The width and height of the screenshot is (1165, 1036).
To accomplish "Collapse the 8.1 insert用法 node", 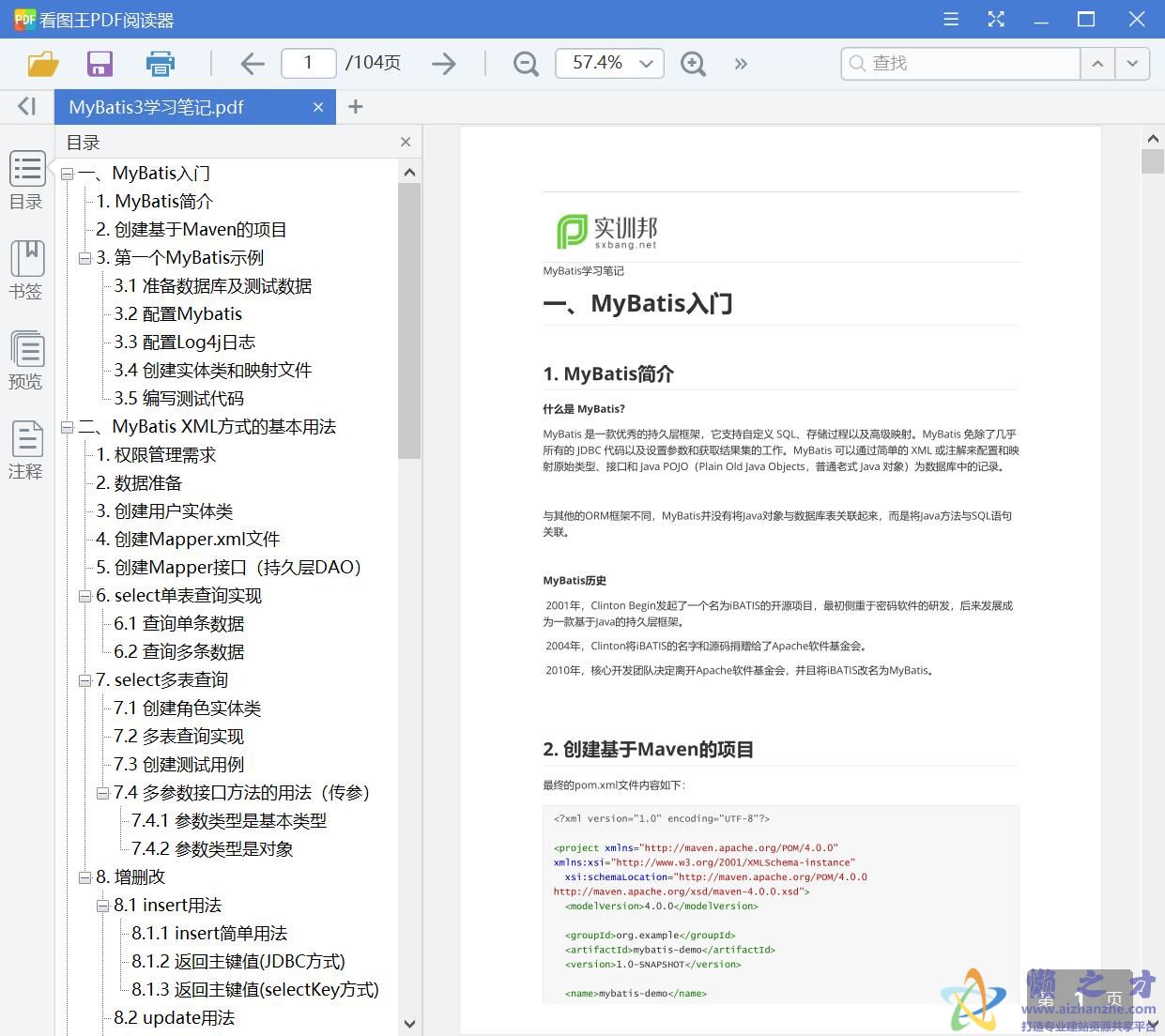I will coord(103,906).
